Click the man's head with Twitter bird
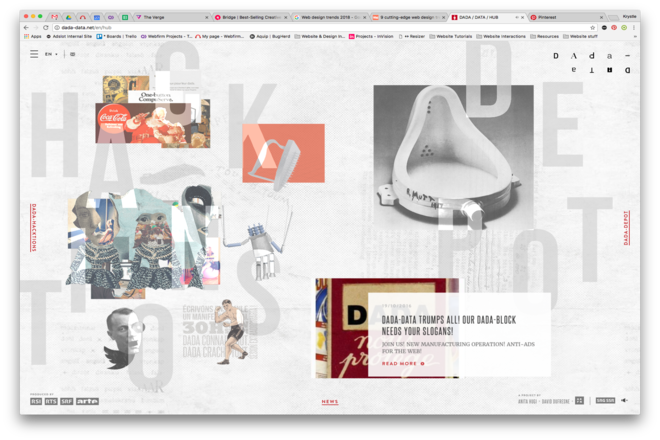The height and width of the screenshot is (440, 660). point(124,338)
